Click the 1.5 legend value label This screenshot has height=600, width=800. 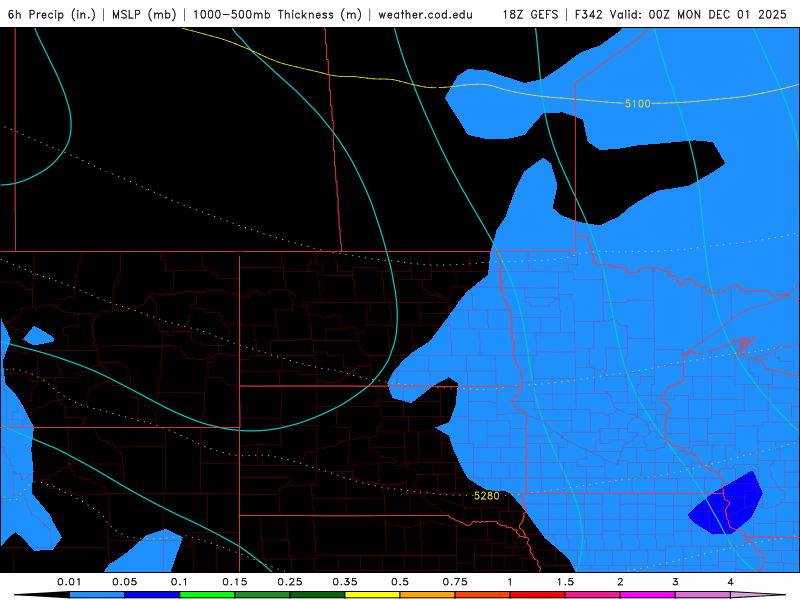coord(565,582)
